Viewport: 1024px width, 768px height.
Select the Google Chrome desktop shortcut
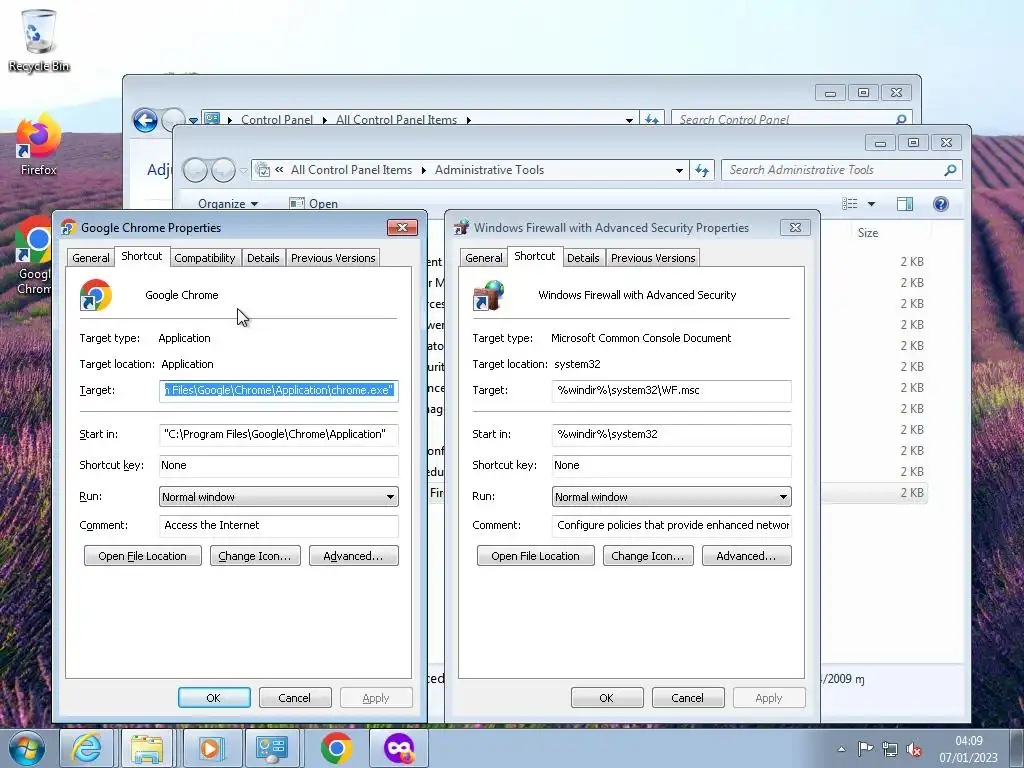tap(33, 255)
